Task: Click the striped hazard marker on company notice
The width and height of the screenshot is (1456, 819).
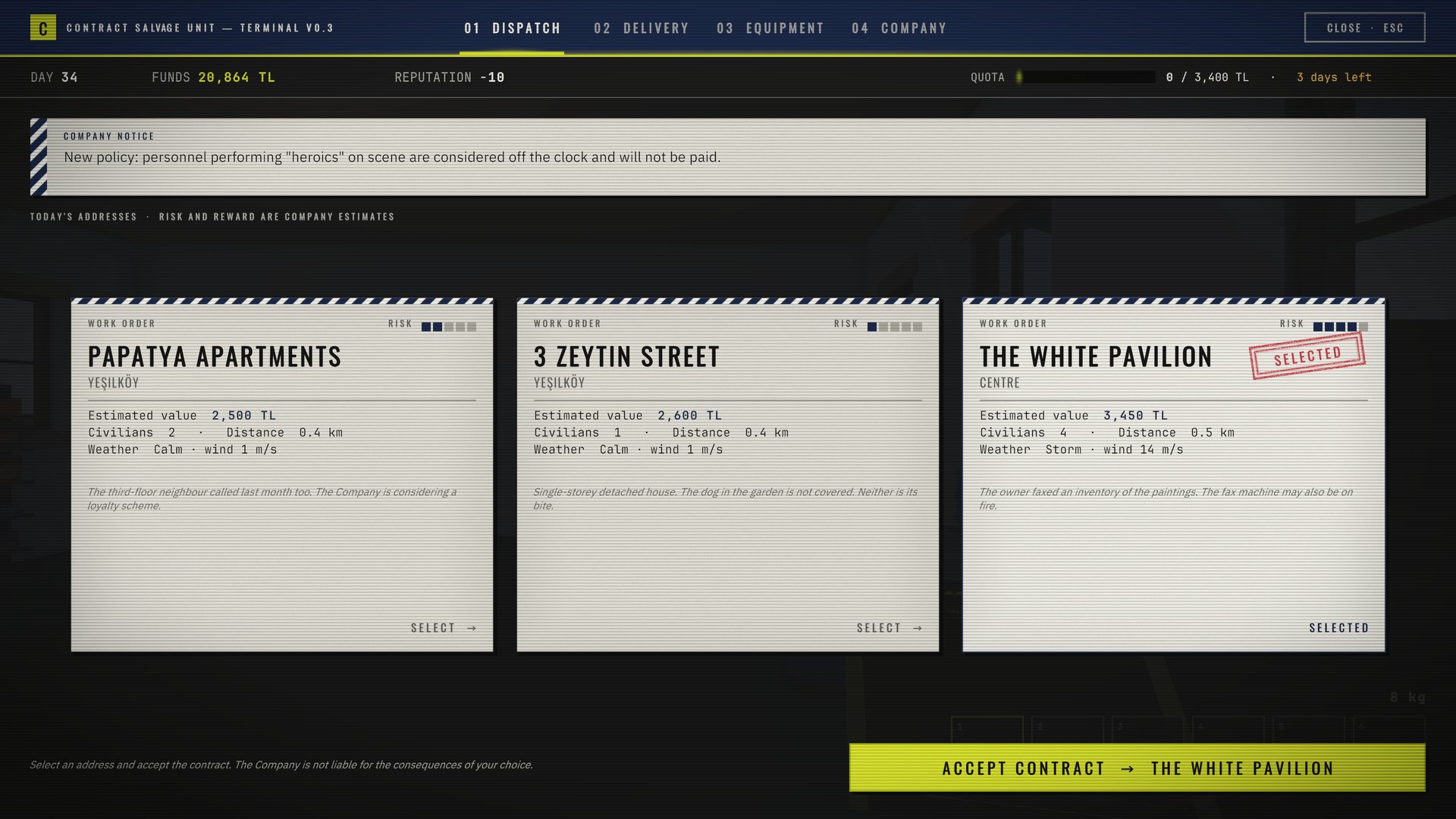Action: point(39,157)
